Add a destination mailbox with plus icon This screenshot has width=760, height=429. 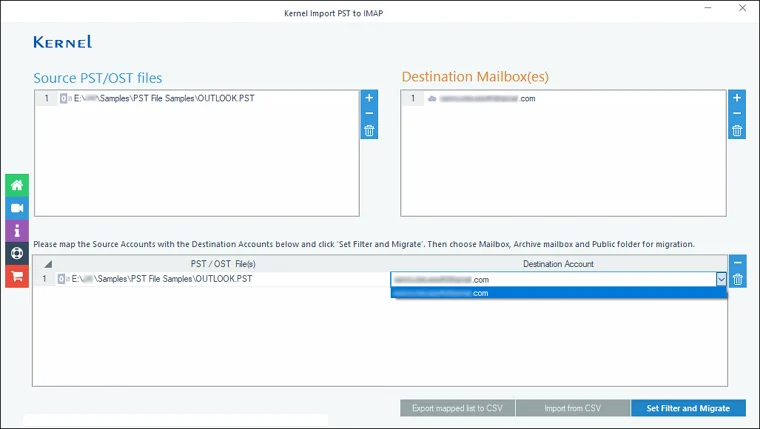[x=737, y=97]
